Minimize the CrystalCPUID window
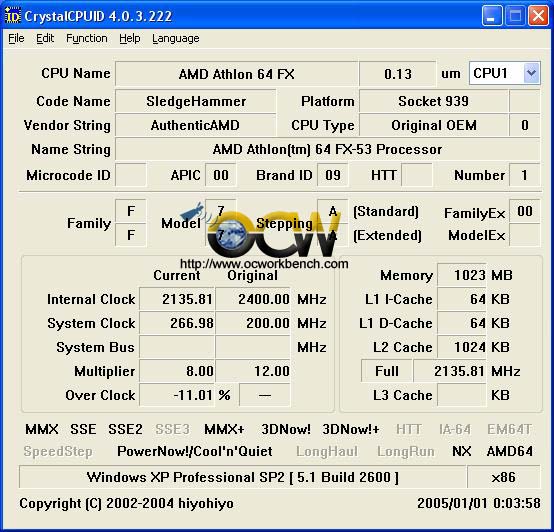Viewport: 554px width, 532px height. click(491, 16)
